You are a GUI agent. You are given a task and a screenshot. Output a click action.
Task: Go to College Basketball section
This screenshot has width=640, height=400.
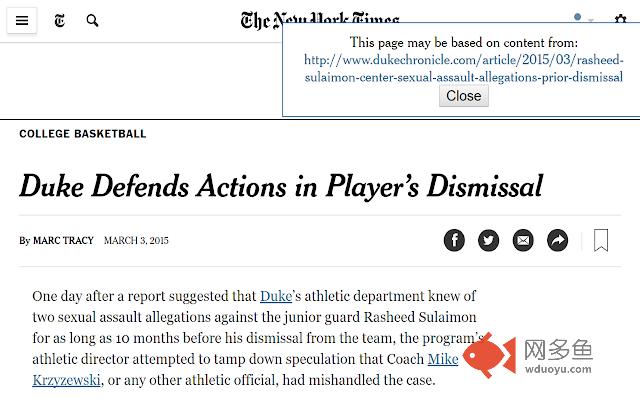[x=83, y=134]
